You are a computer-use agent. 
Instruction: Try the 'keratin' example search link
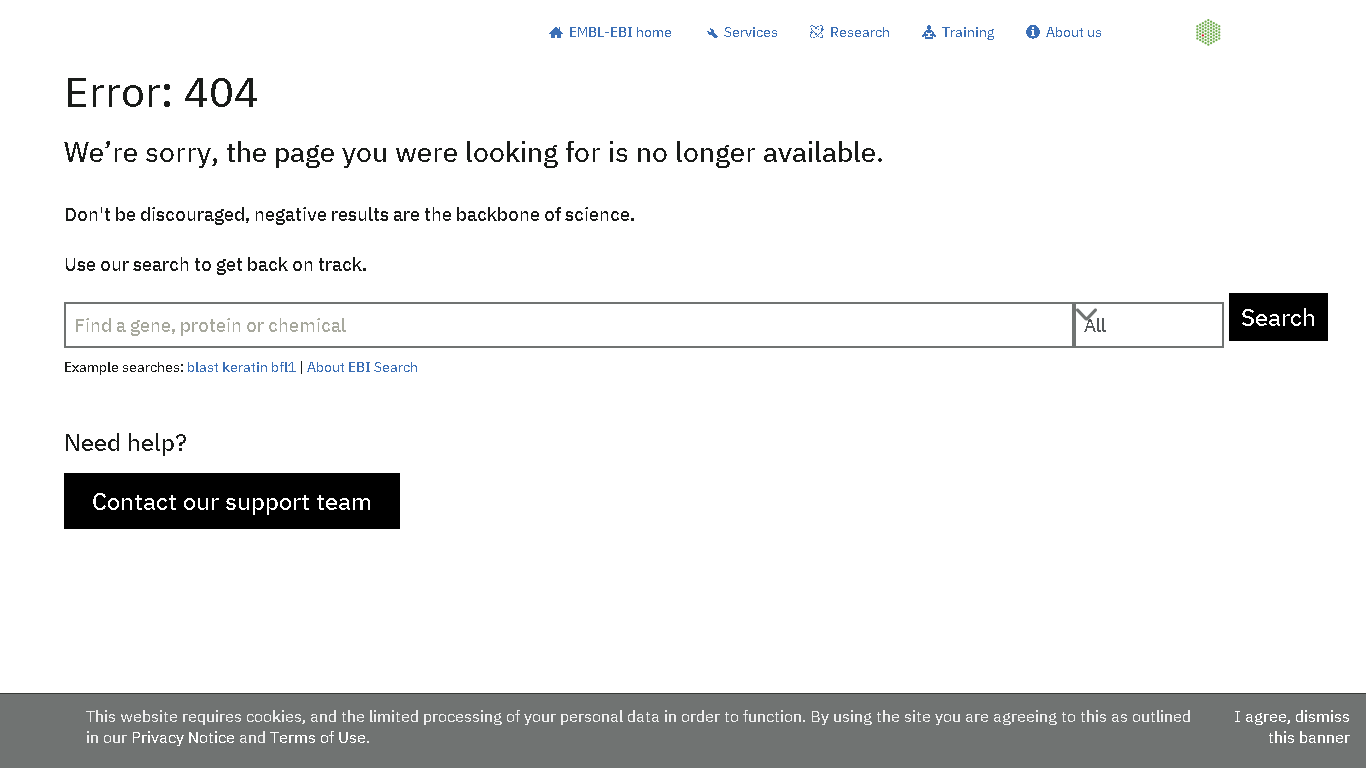coord(245,367)
